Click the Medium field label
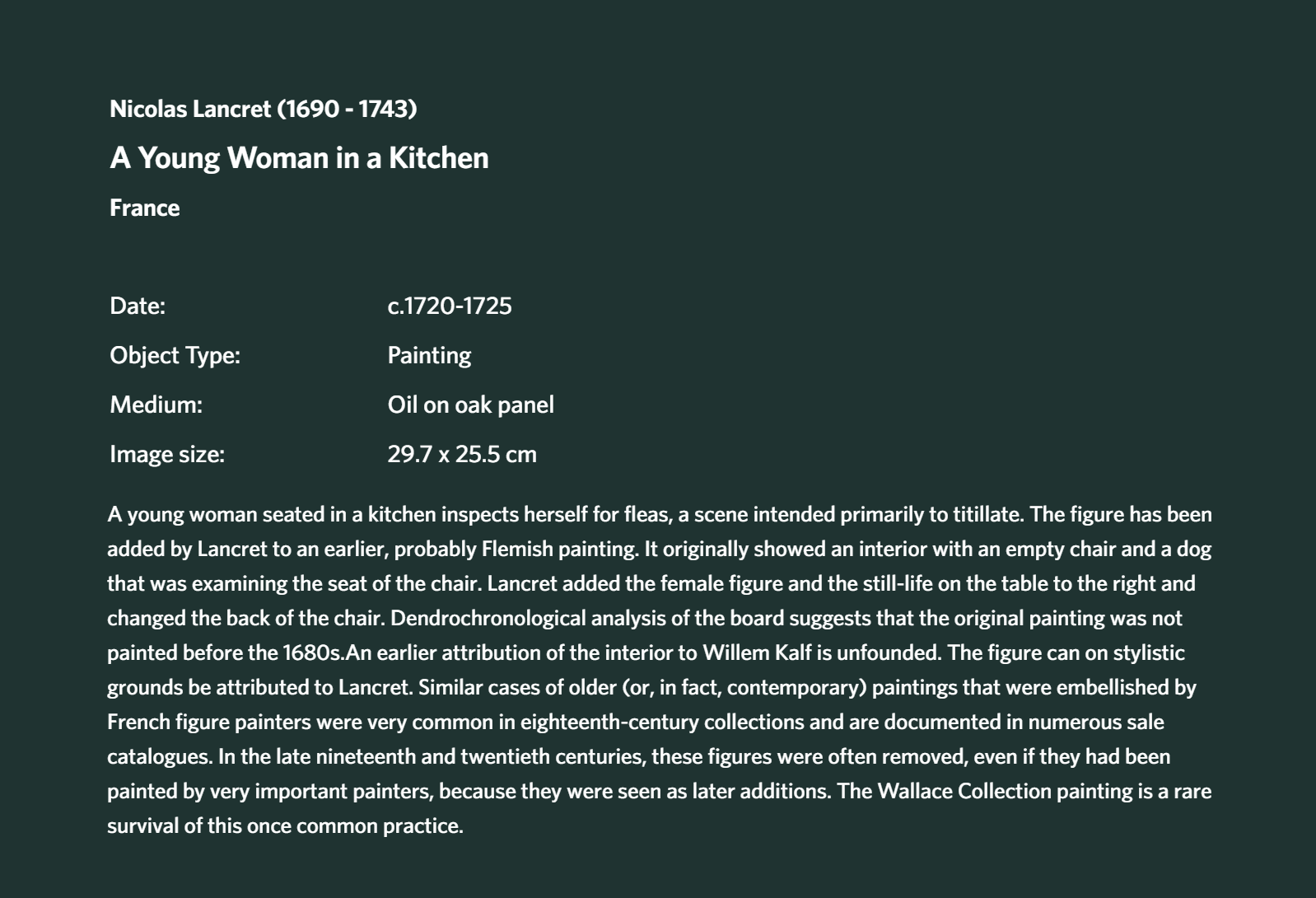Viewport: 1316px width, 898px height. coord(156,405)
